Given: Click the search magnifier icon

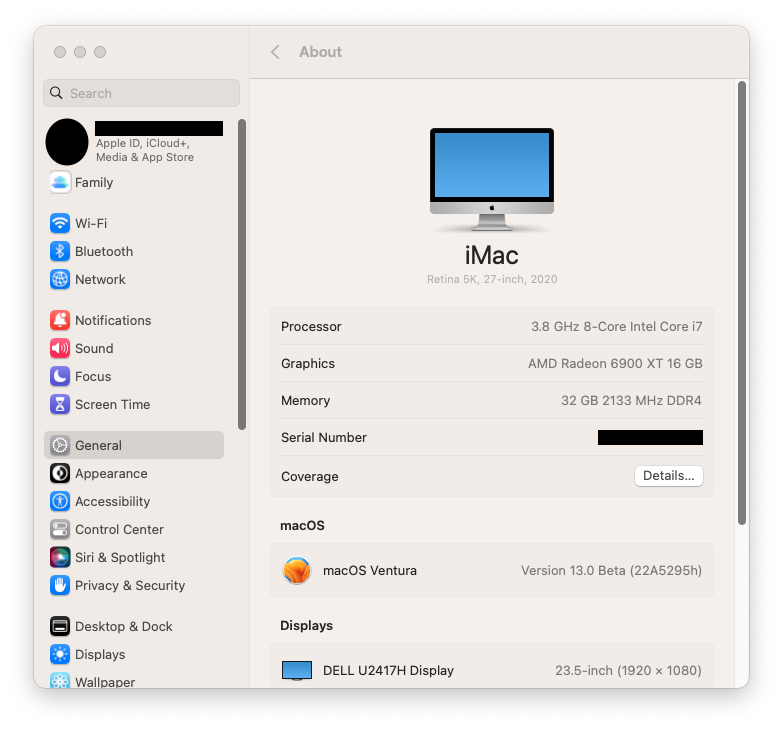Looking at the screenshot, I should pyautogui.click(x=56, y=93).
